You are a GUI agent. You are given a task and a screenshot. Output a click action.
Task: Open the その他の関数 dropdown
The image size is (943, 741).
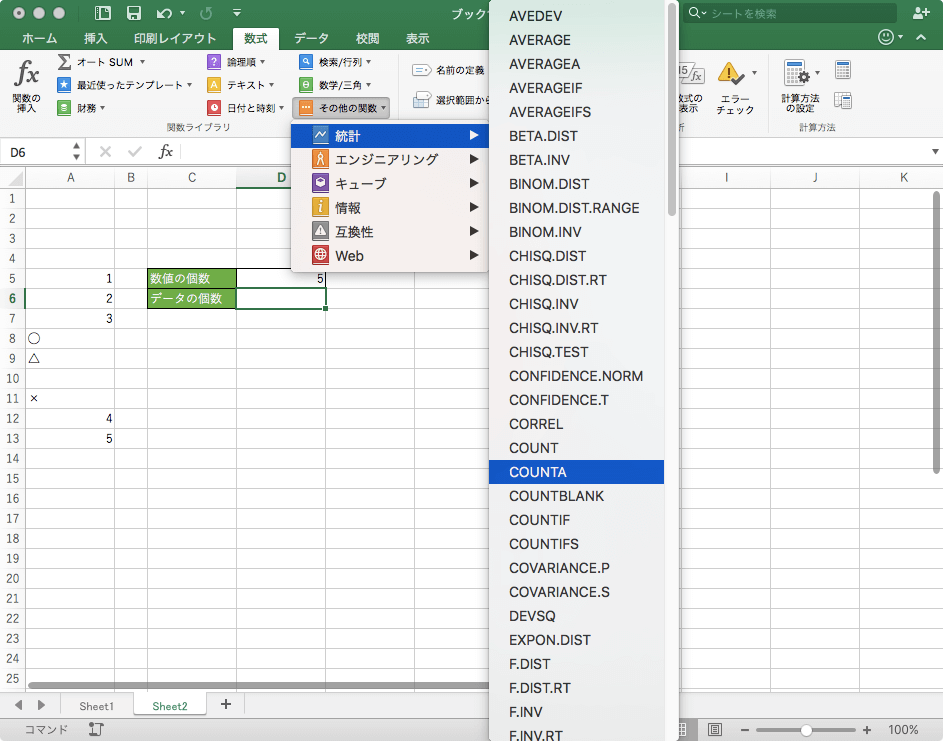[342, 108]
